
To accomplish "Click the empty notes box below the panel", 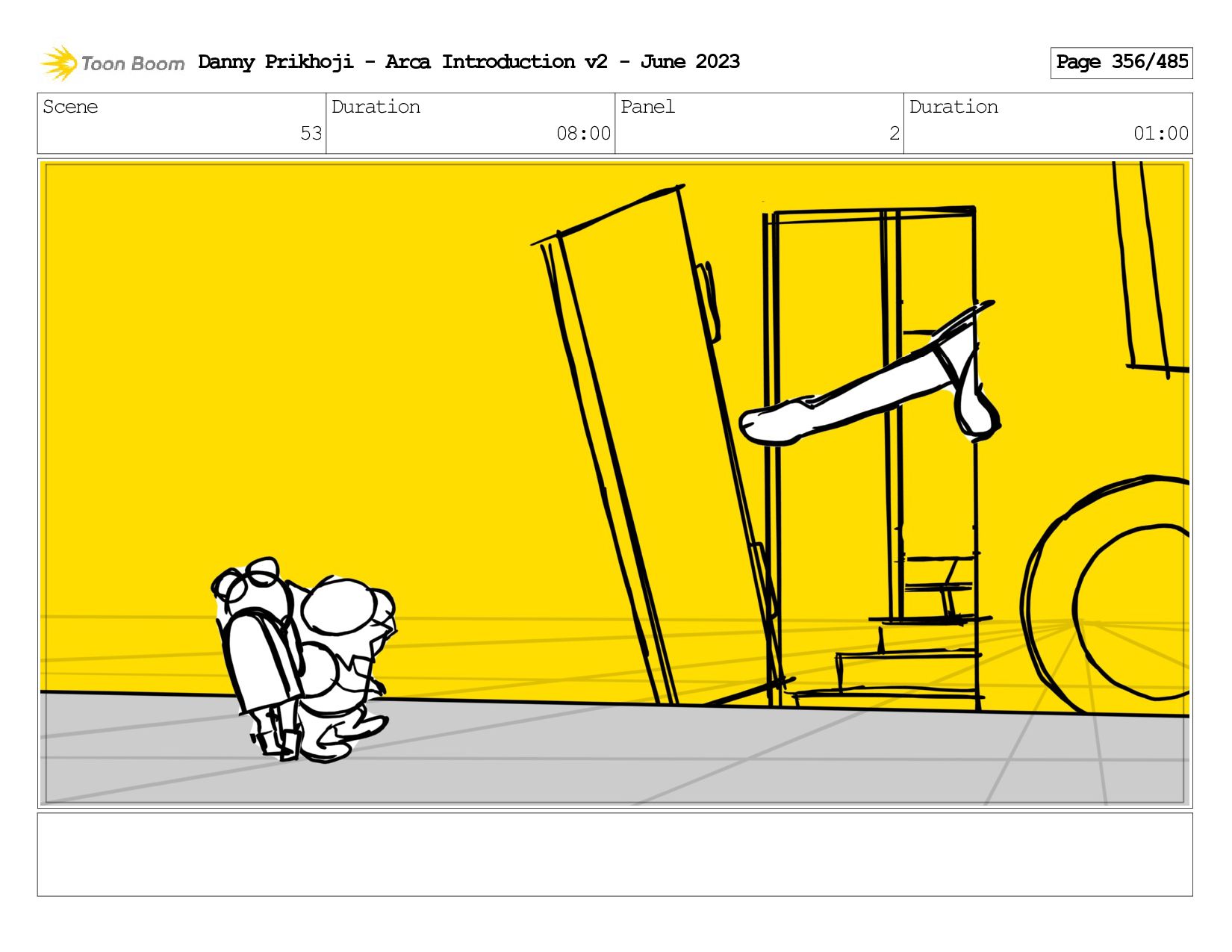I will pyautogui.click(x=615, y=854).
